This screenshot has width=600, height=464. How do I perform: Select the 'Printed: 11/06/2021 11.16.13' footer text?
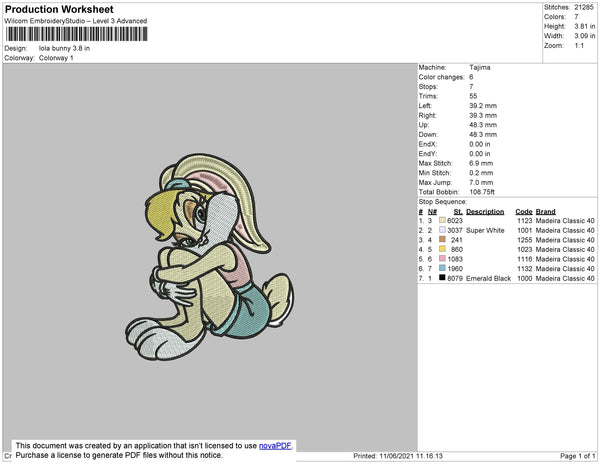[x=398, y=456]
